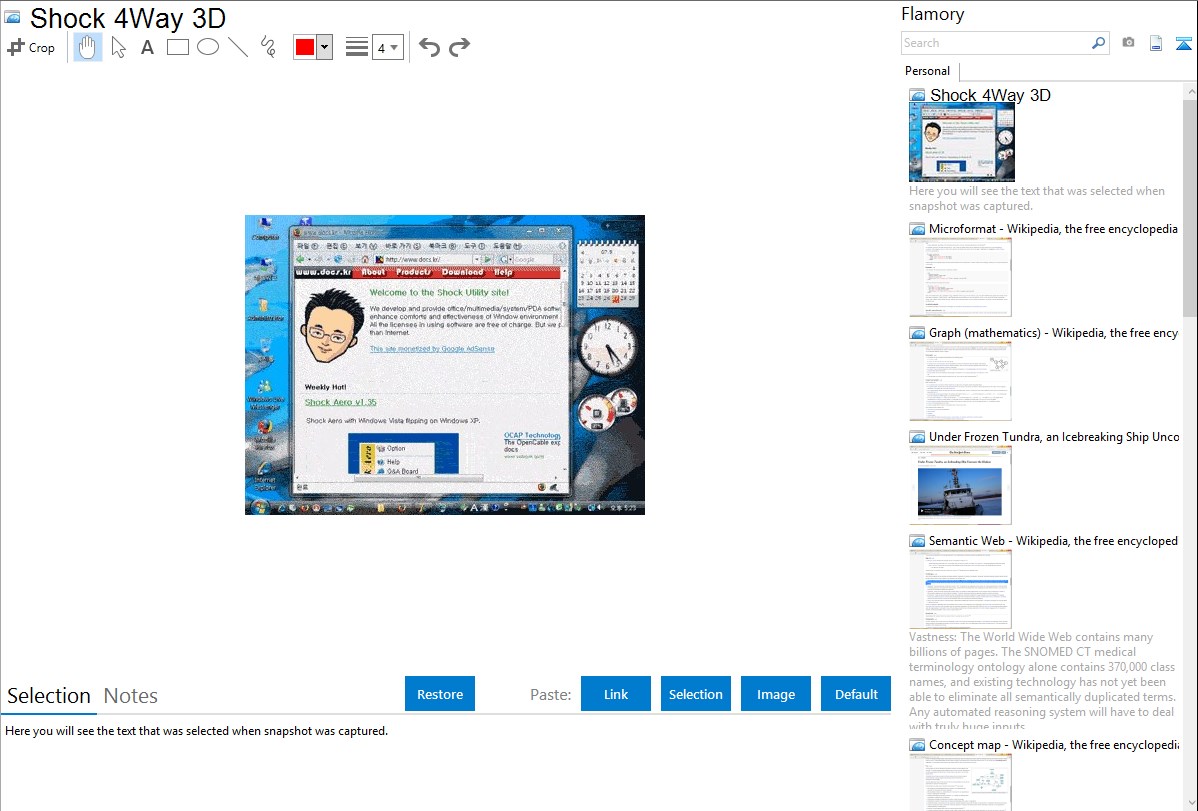The image size is (1198, 811).
Task: Click the search magnifier icon
Action: pyautogui.click(x=1099, y=43)
